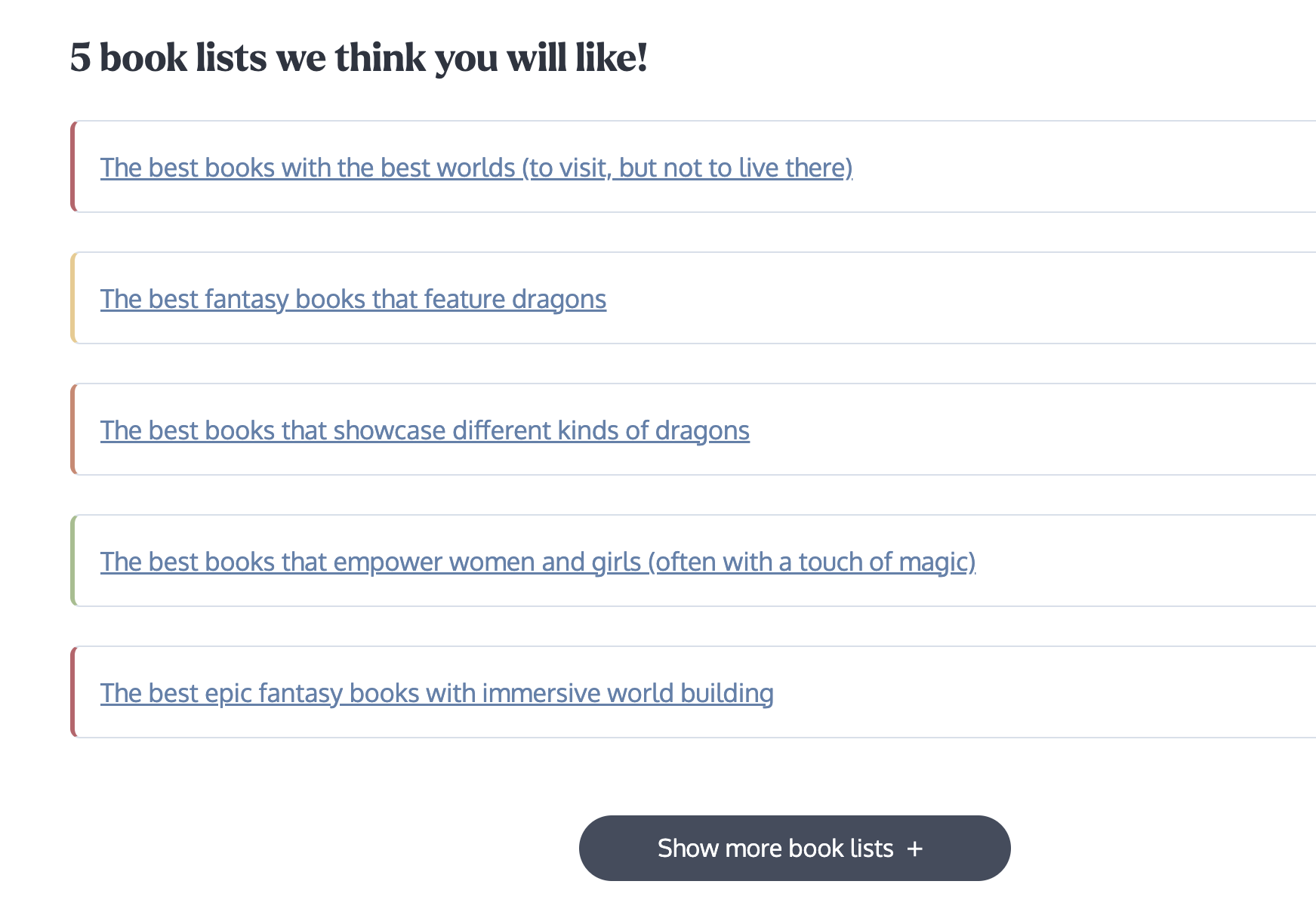Open the best worlds to visit book list
Viewport: 1316px width, 912px height.
(476, 168)
